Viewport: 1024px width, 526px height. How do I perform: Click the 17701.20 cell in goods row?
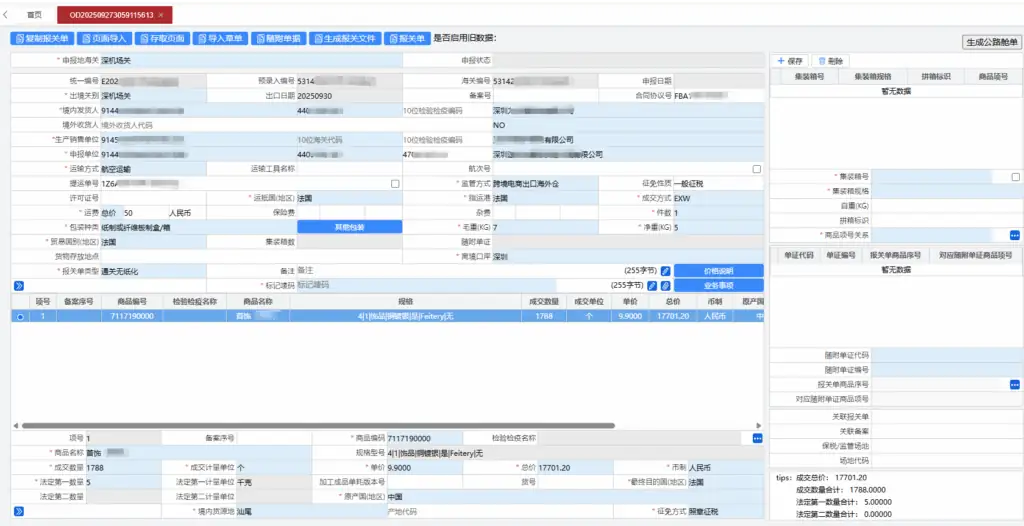tap(675, 316)
